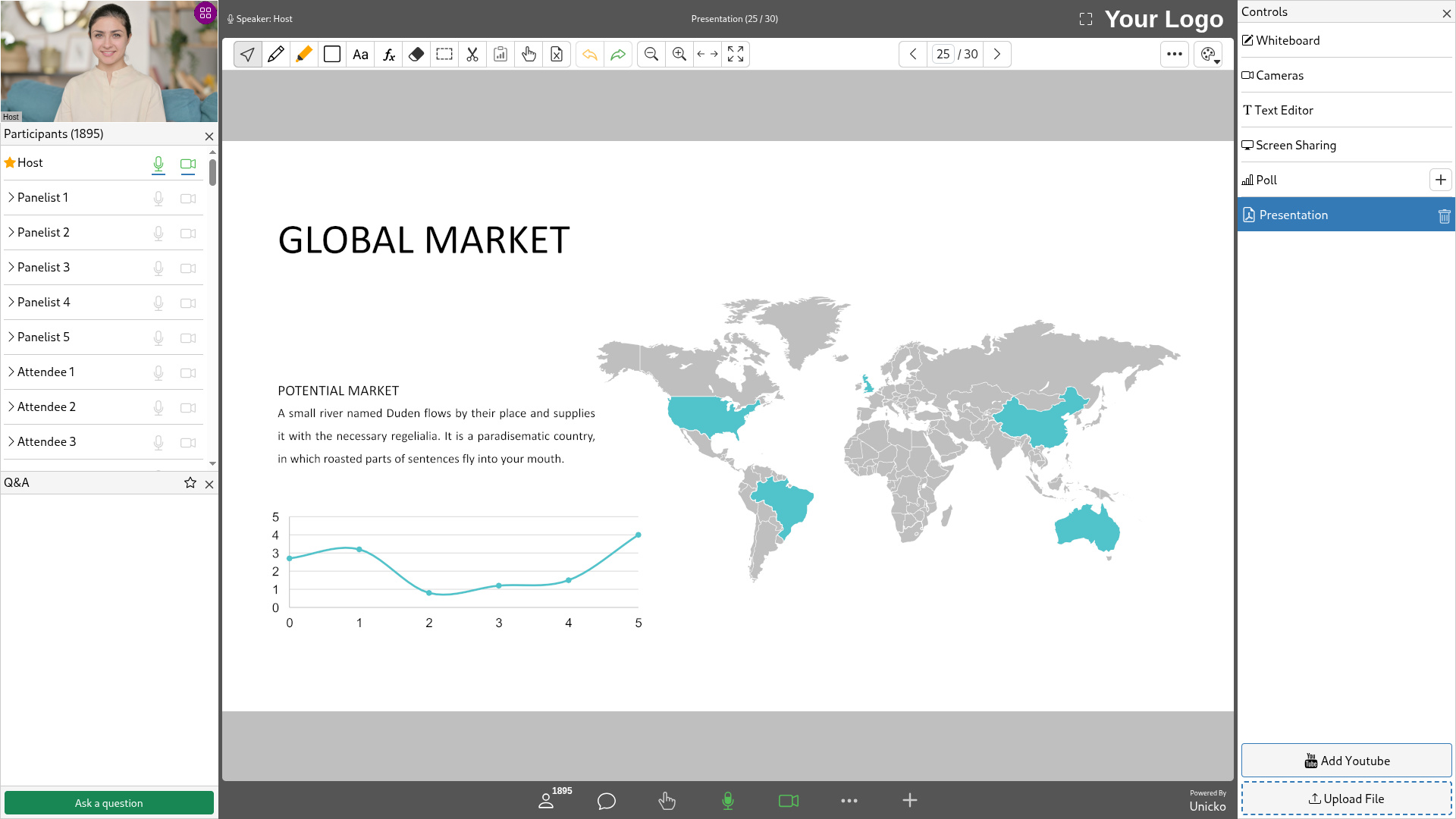This screenshot has height=819, width=1456.
Task: Expand Panelist 3 row
Action: [x=11, y=267]
